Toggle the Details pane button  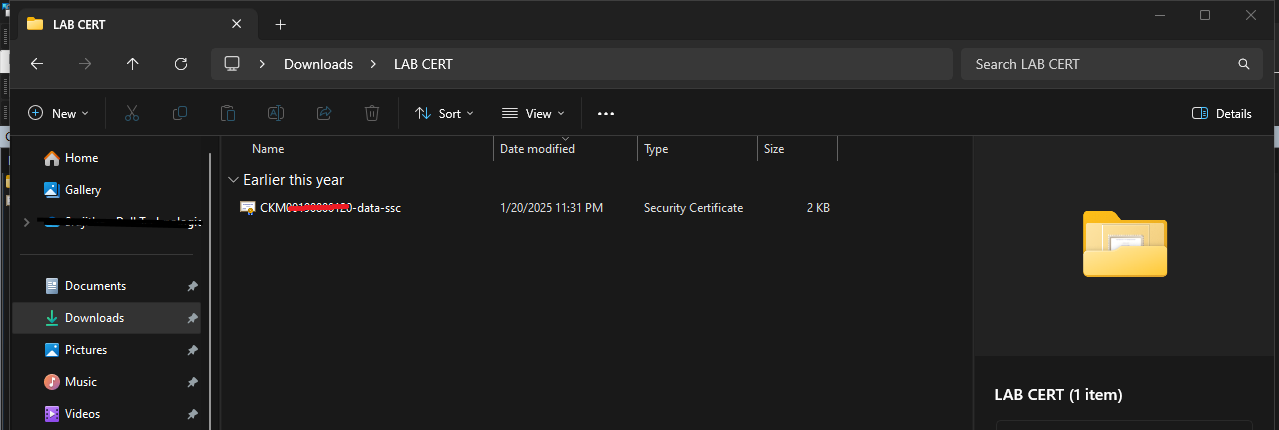pos(1222,114)
